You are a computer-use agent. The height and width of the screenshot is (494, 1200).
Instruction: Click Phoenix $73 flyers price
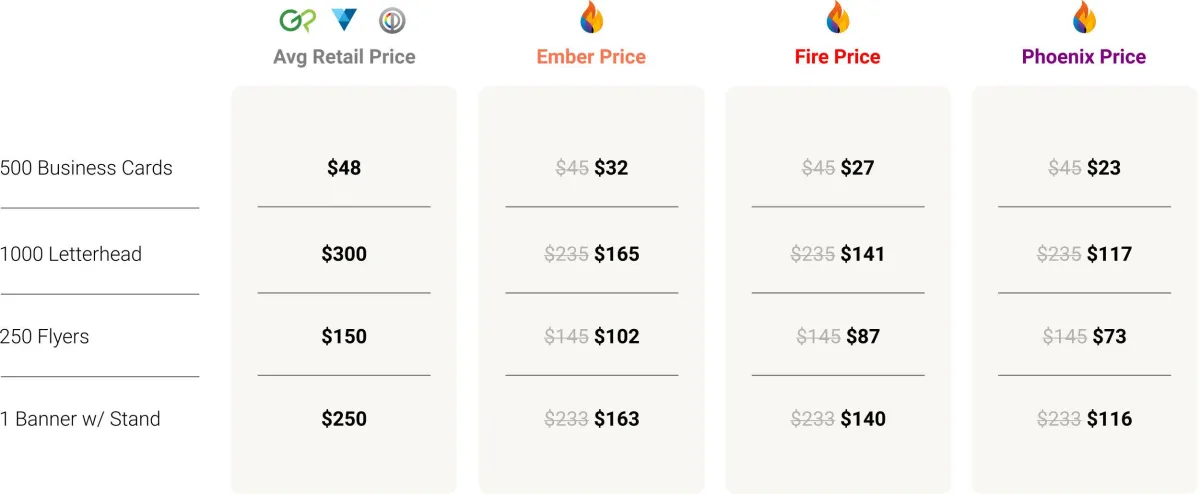(1107, 336)
